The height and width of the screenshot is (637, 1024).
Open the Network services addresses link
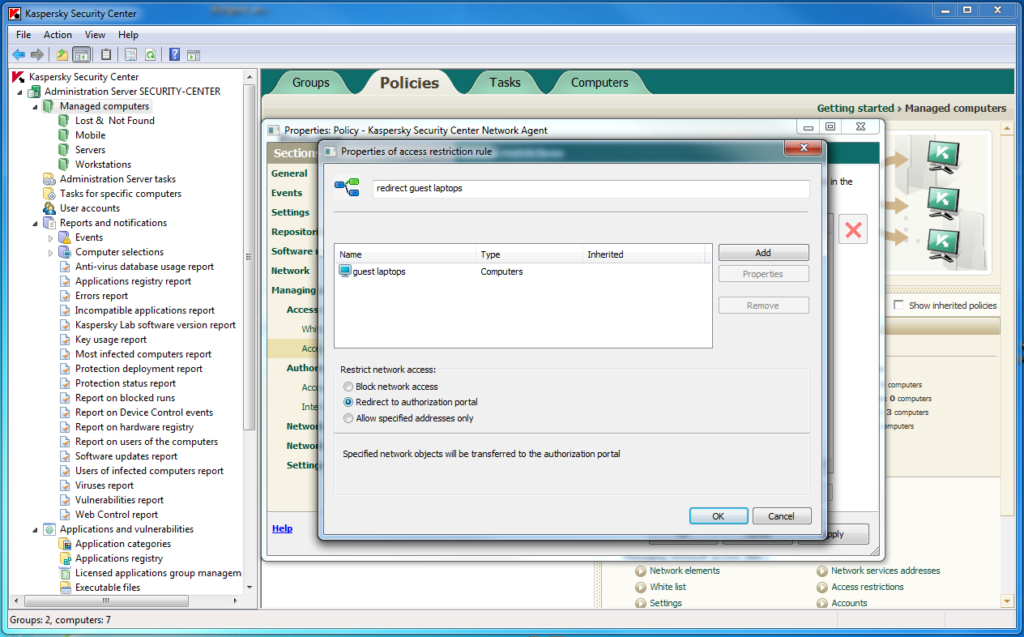tap(886, 570)
